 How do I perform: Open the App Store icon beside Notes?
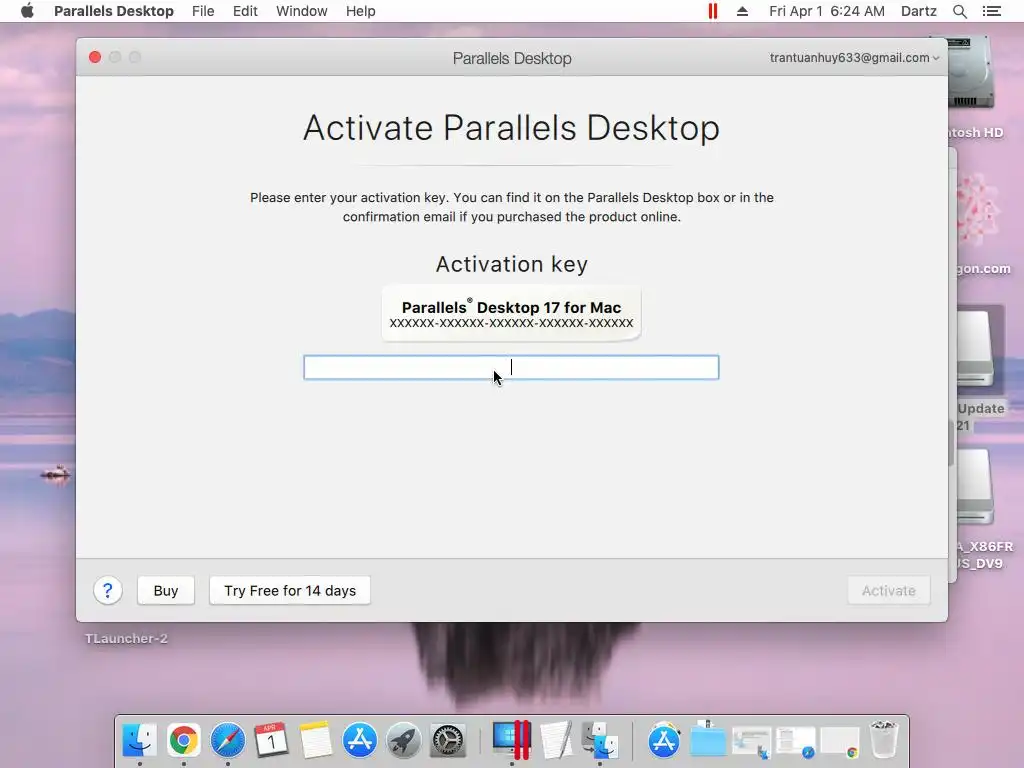tap(359, 740)
